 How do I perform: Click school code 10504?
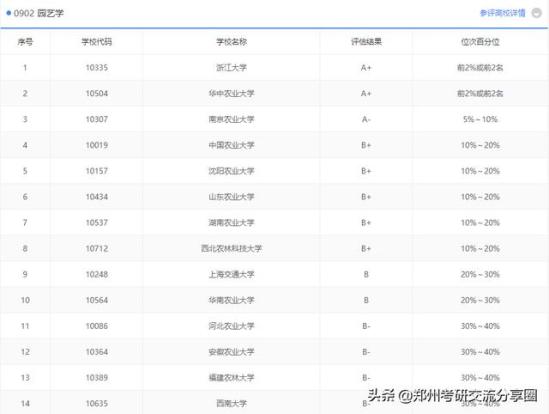[x=97, y=94]
